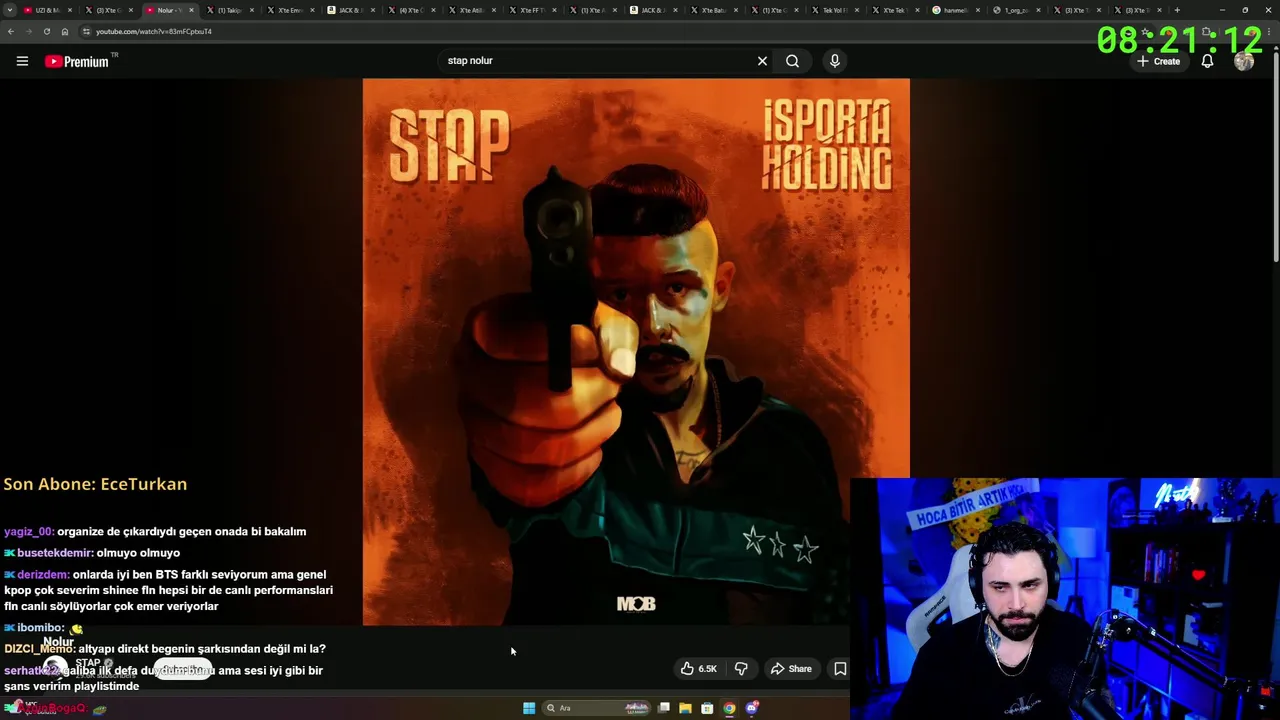Click the browser forward arrow
This screenshot has width=1280, height=720.
click(28, 31)
